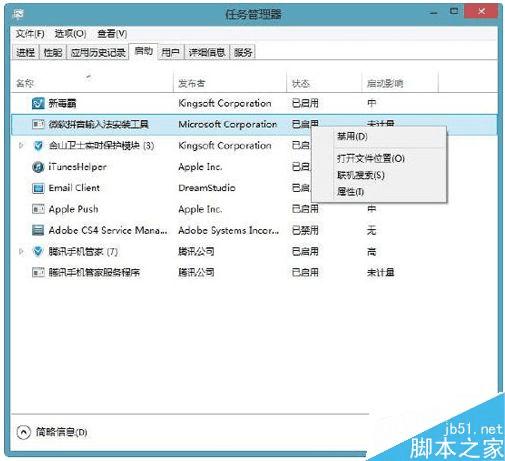
Task: Click the Apple Push icon
Action: (x=38, y=209)
